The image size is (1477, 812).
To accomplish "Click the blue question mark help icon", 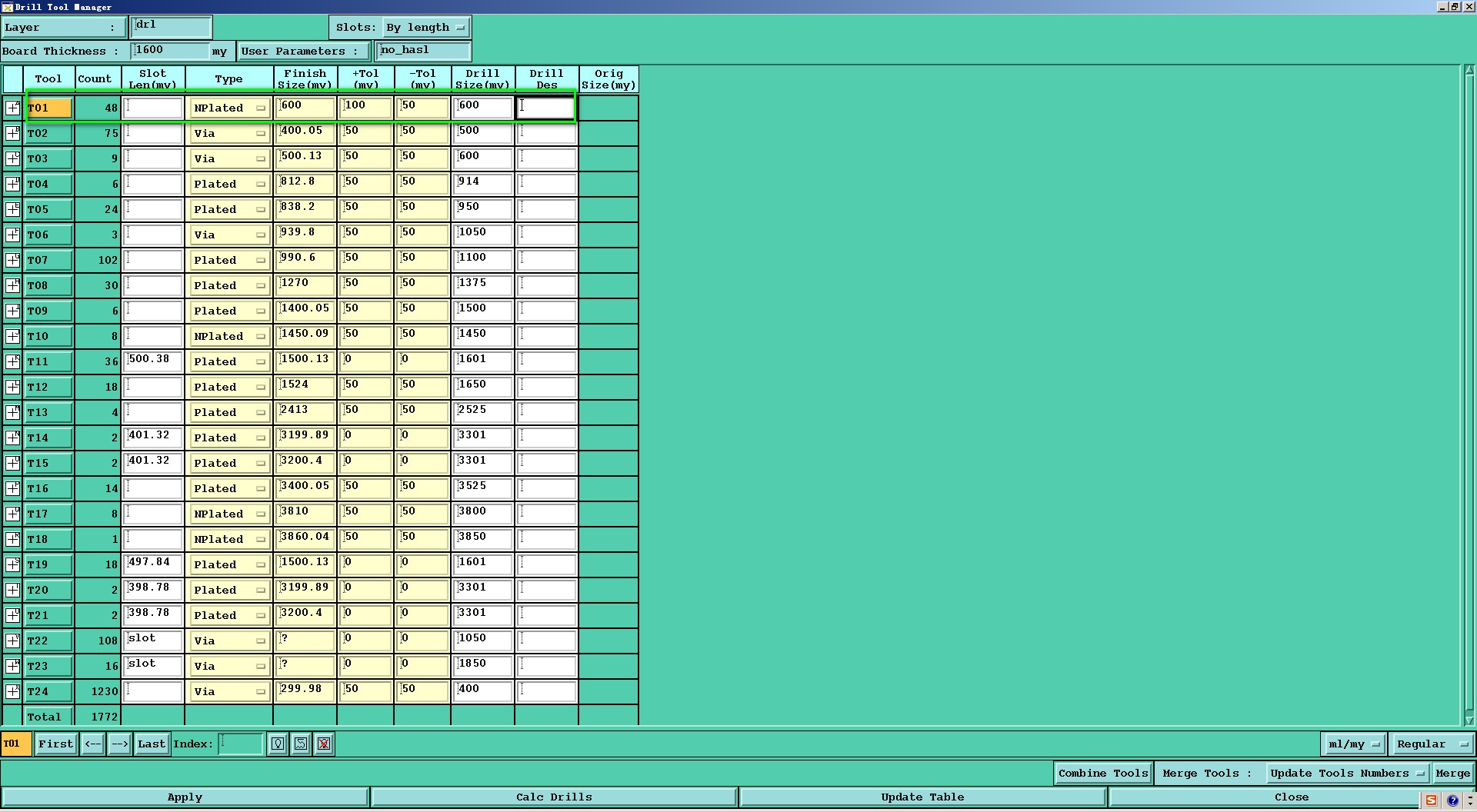I will (1452, 800).
